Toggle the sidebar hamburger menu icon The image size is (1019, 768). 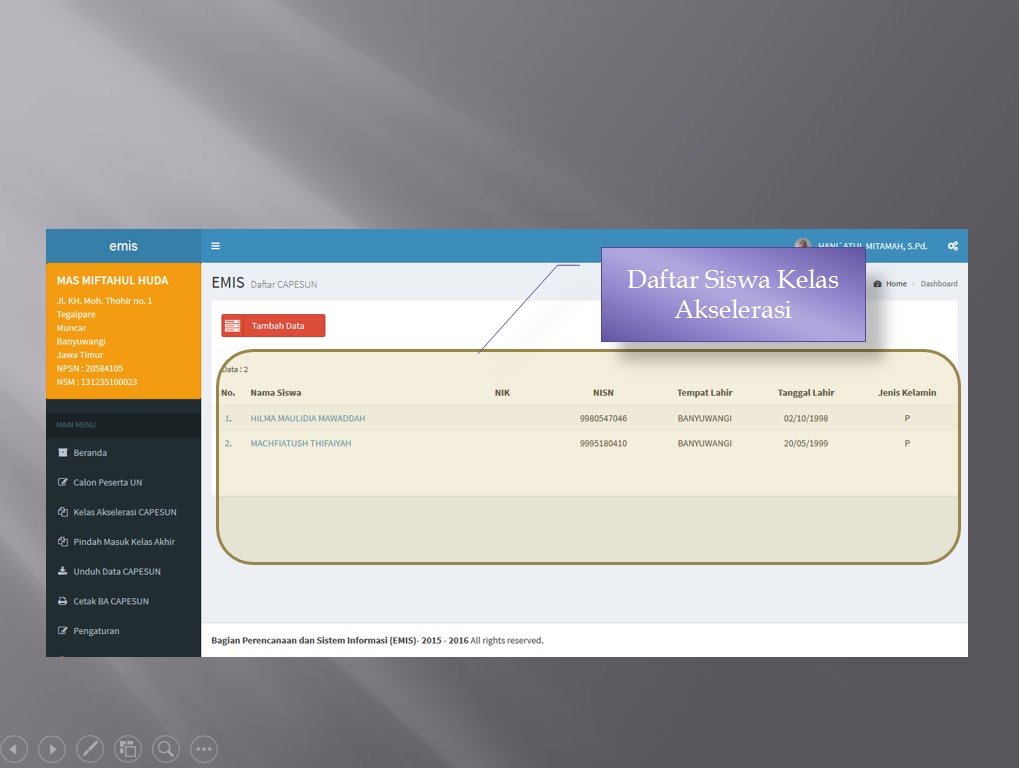click(x=215, y=246)
